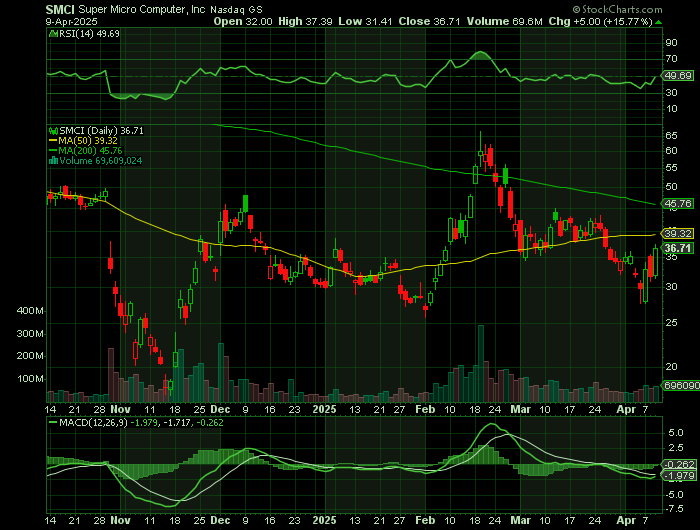700x530 pixels.
Task: Click the 5.0 level on the MACD axis
Action: pos(676,433)
